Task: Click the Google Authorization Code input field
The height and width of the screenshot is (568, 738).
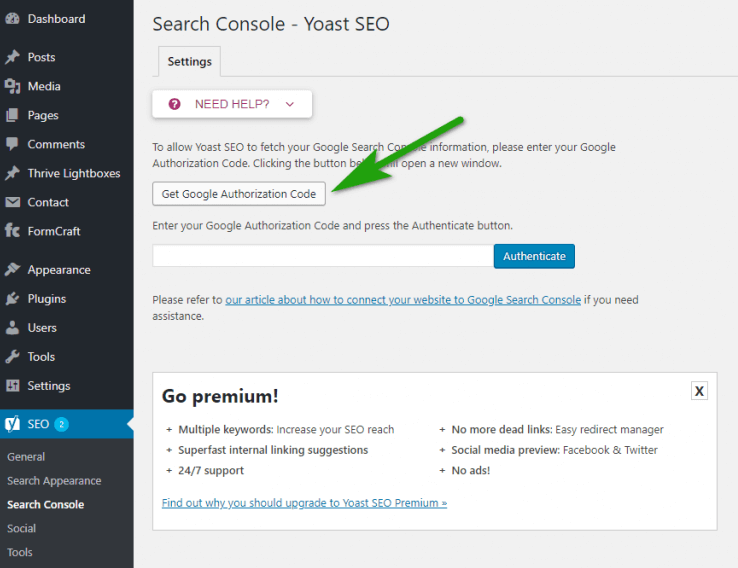Action: (x=323, y=256)
